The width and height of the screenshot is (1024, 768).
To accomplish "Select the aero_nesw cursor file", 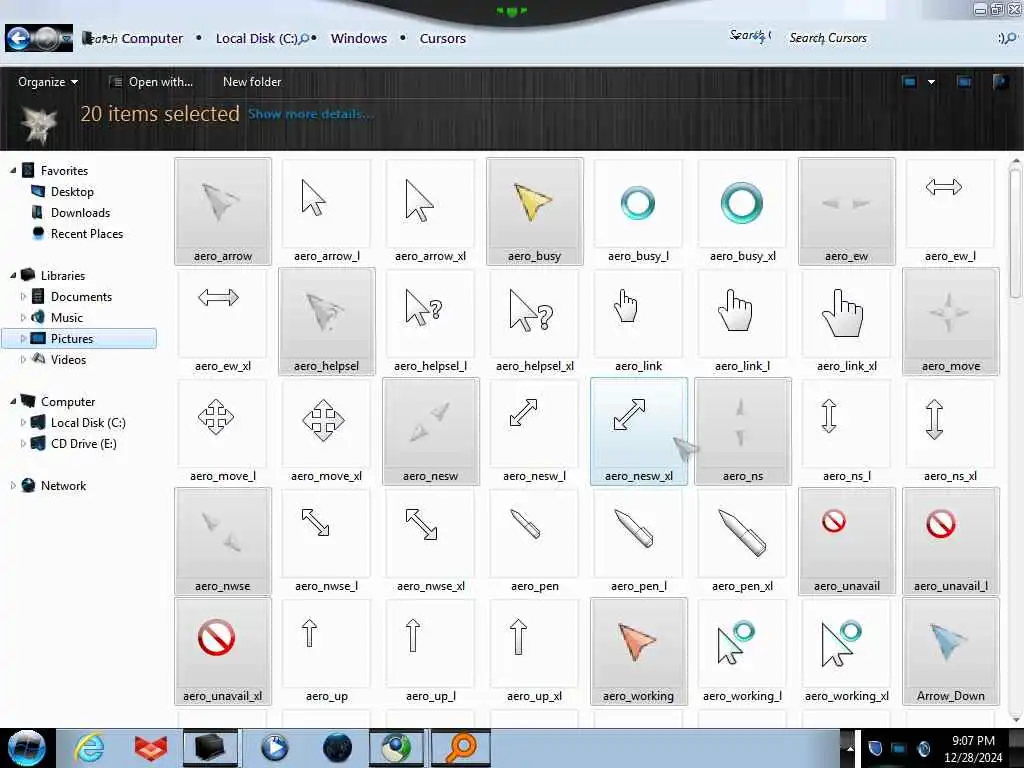I will point(430,431).
